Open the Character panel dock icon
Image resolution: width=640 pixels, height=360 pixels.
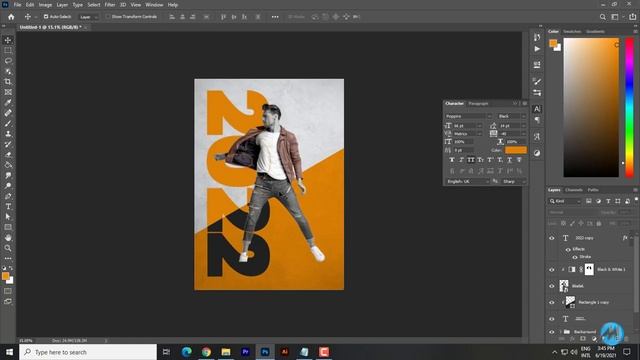537,109
